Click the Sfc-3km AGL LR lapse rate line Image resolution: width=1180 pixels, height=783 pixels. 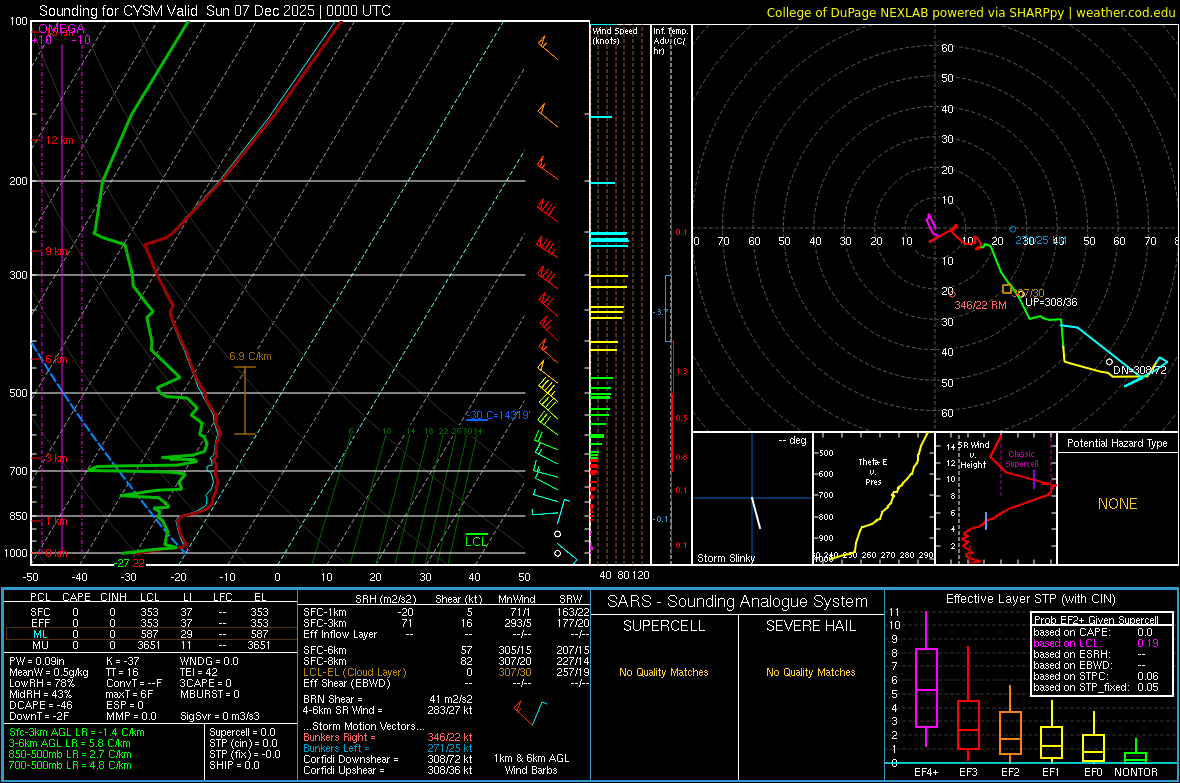[x=77, y=733]
